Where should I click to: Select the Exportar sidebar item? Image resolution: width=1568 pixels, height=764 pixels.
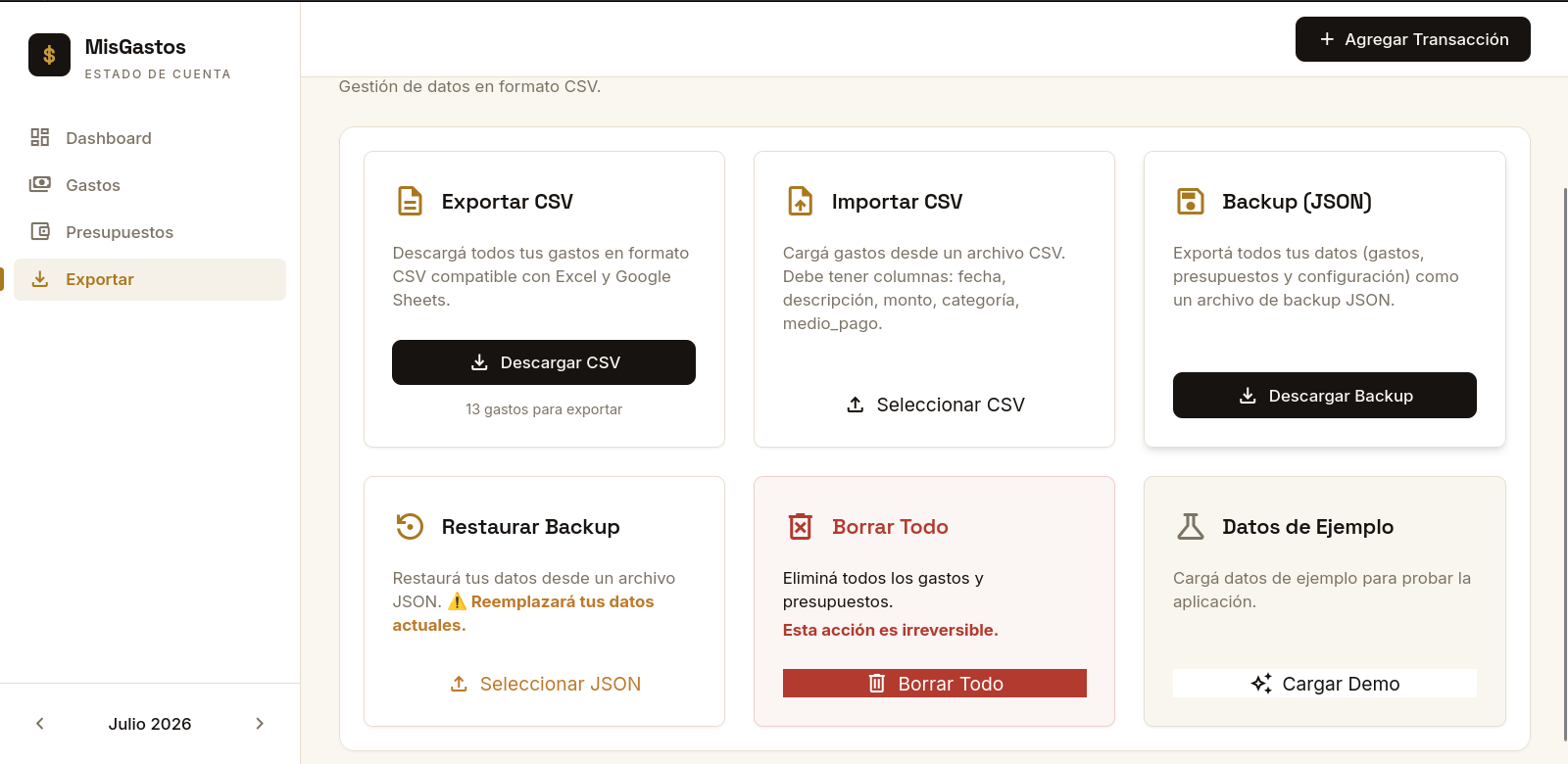coord(150,279)
